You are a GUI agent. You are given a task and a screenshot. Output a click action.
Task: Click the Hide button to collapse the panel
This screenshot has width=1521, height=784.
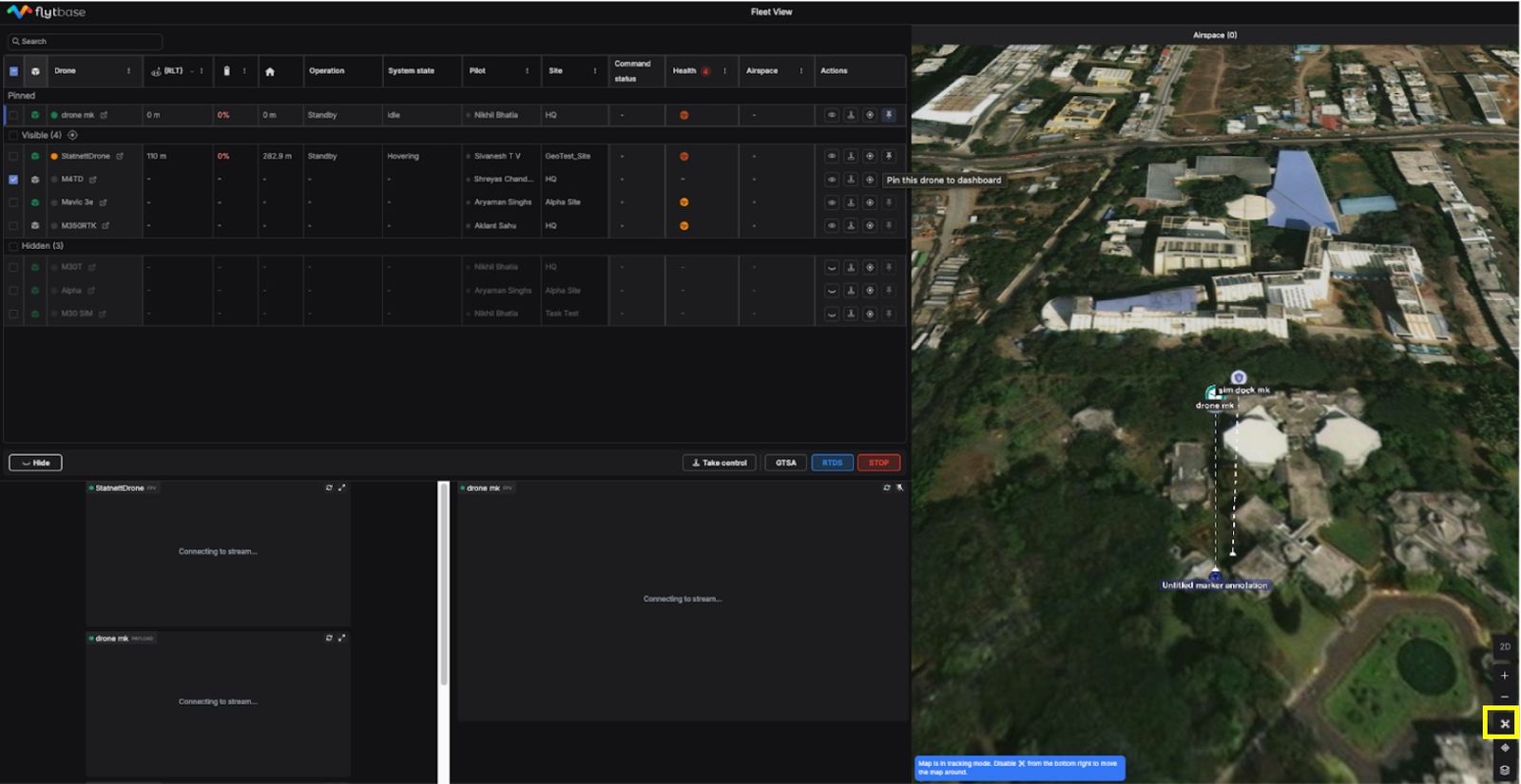coord(35,463)
